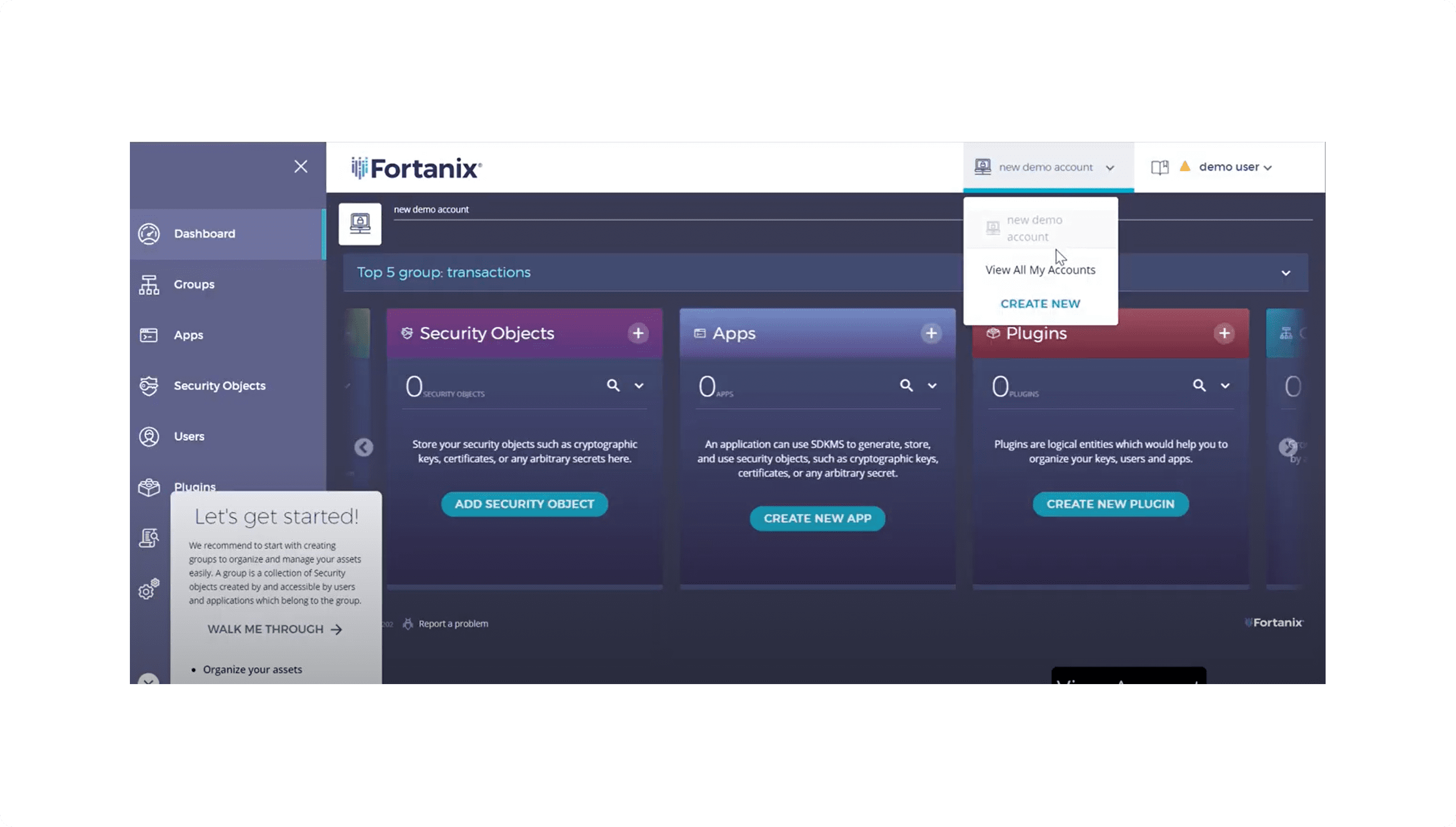Image resolution: width=1456 pixels, height=827 pixels.
Task: Open the documentation book icon
Action: click(x=1159, y=167)
